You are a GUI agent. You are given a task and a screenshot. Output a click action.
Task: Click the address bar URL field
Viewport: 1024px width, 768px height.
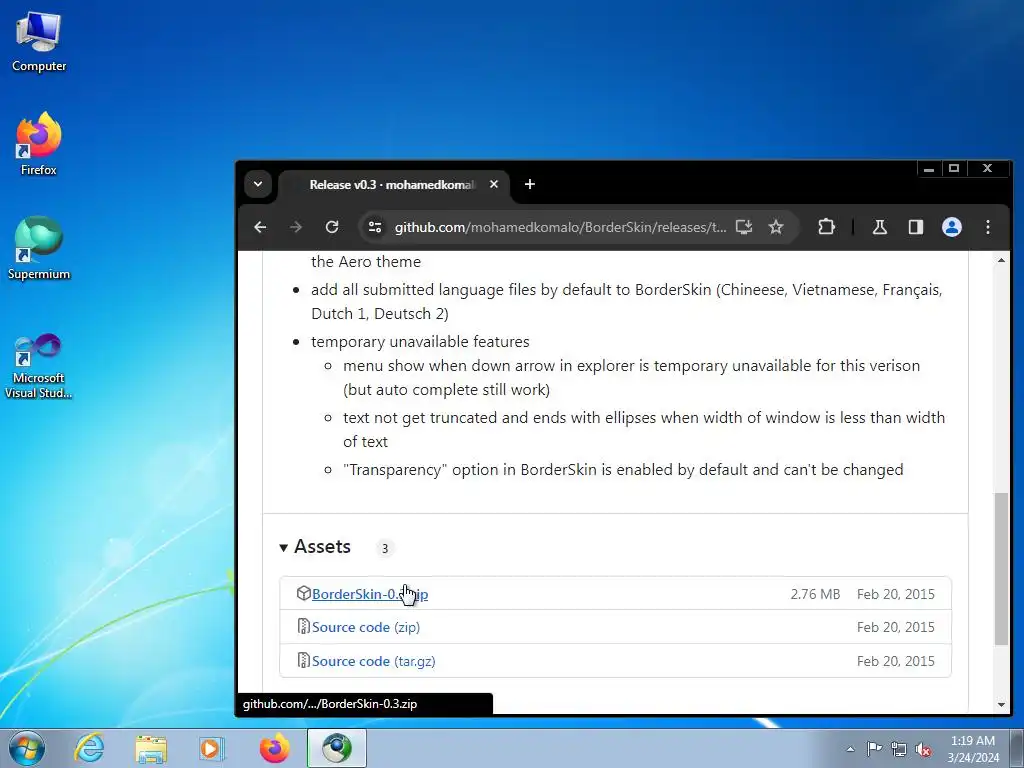560,227
